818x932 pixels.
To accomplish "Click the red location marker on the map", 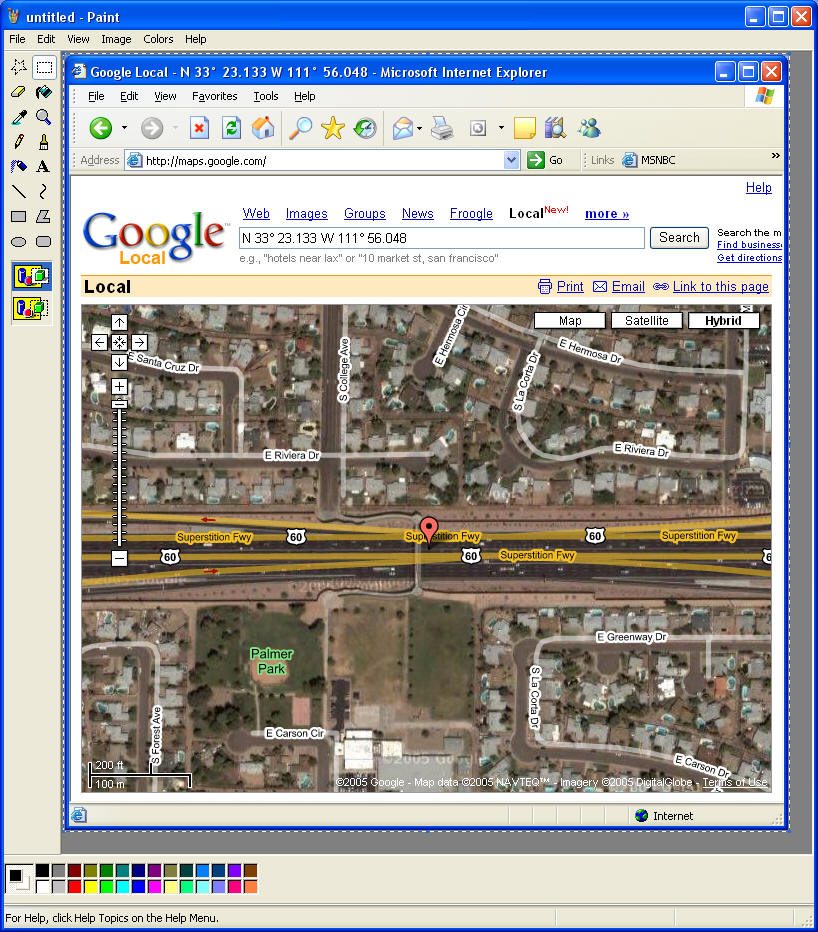I will pyautogui.click(x=429, y=530).
